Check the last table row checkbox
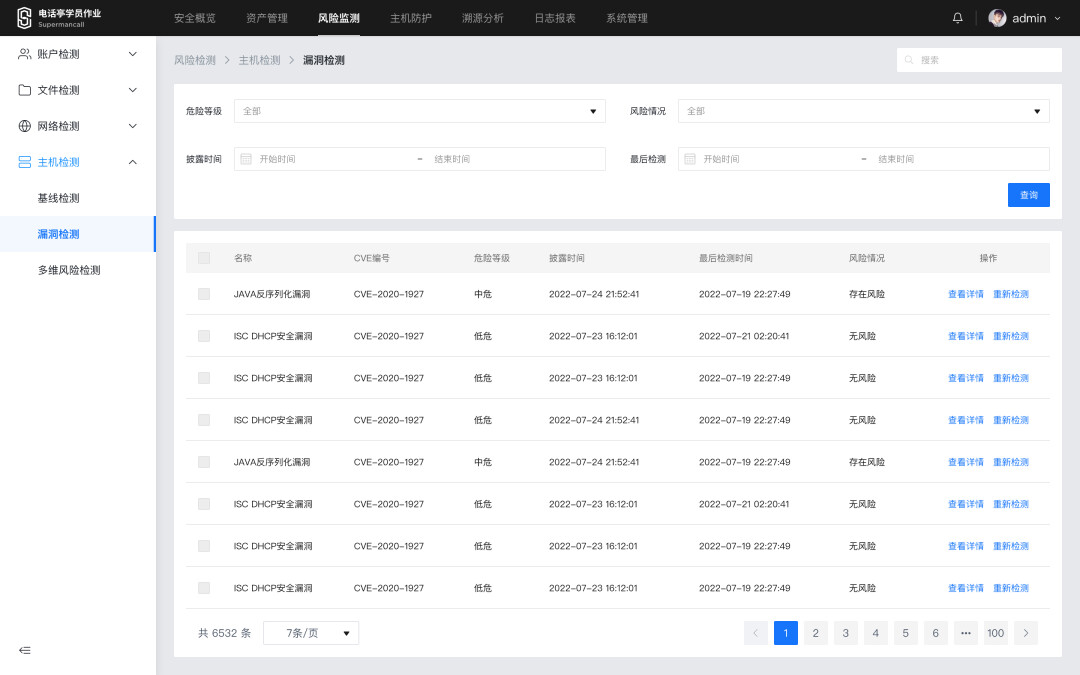1080x675 pixels. click(204, 588)
